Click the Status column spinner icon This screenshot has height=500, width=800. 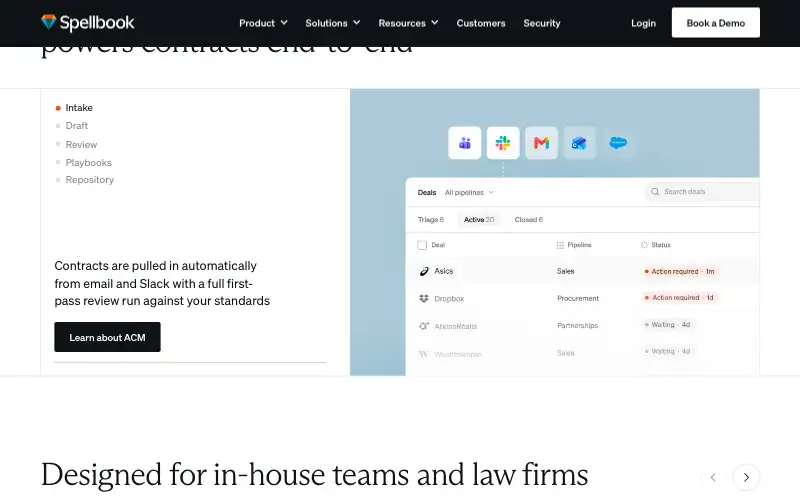click(644, 245)
